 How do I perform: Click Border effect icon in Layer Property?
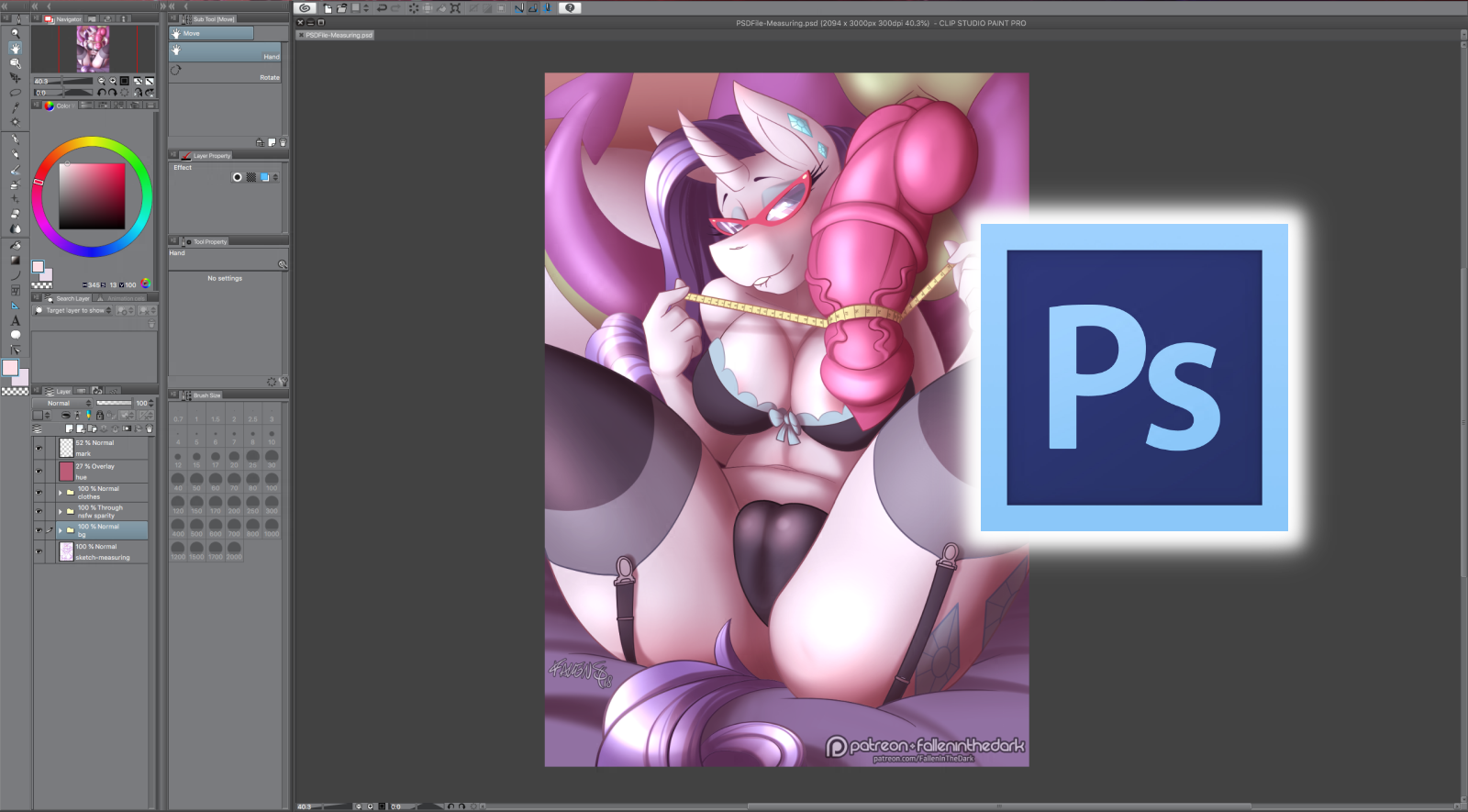click(238, 177)
